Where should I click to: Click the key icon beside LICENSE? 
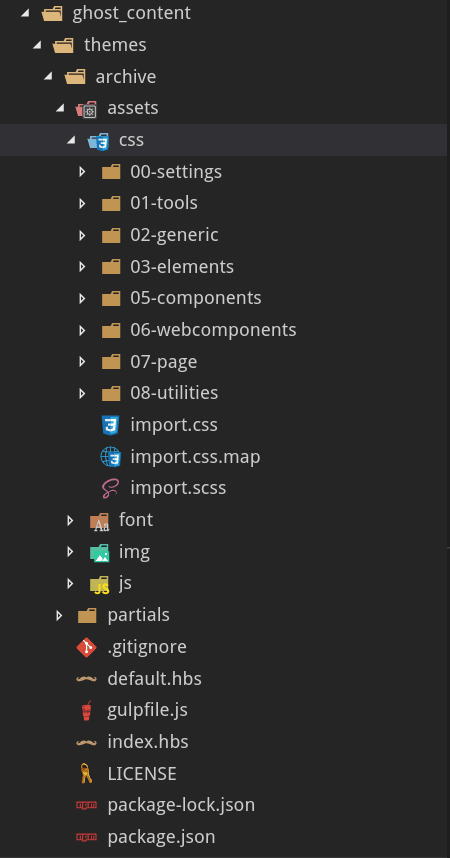86,774
